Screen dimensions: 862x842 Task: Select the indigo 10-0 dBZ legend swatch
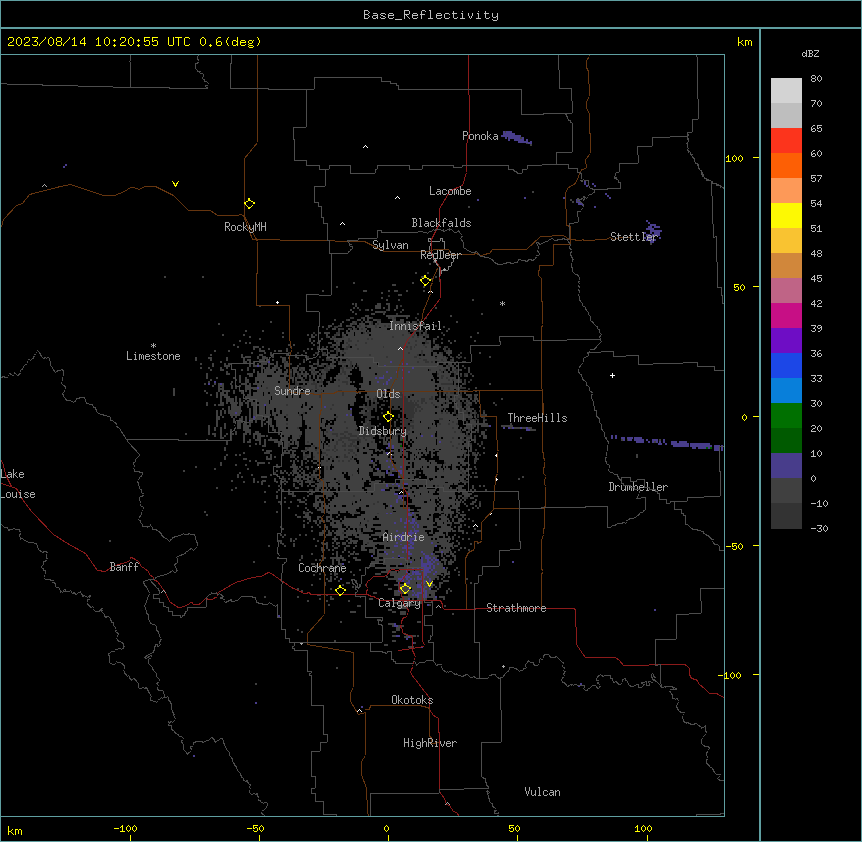coord(786,466)
